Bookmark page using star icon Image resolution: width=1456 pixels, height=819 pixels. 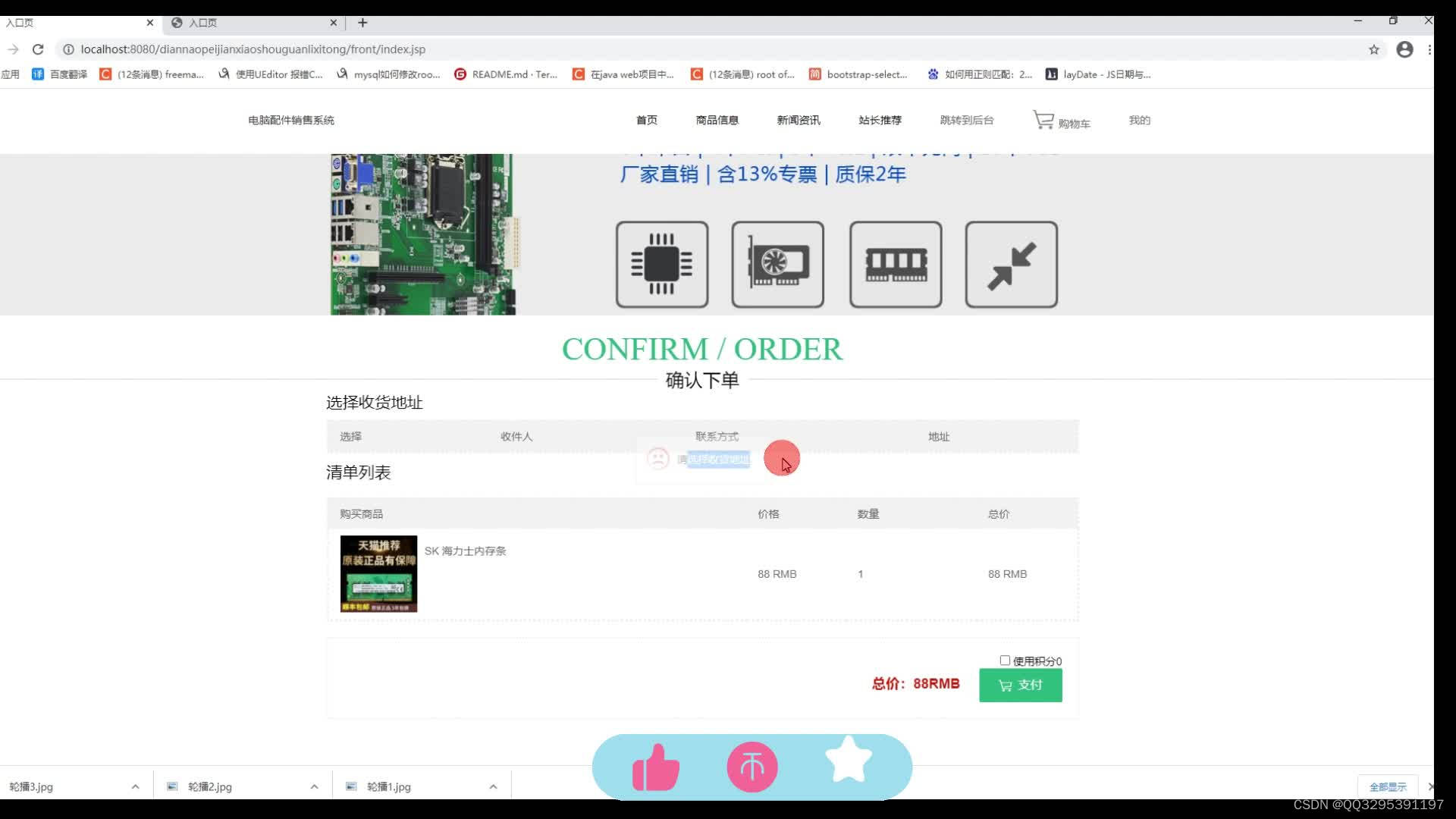coord(1373,49)
